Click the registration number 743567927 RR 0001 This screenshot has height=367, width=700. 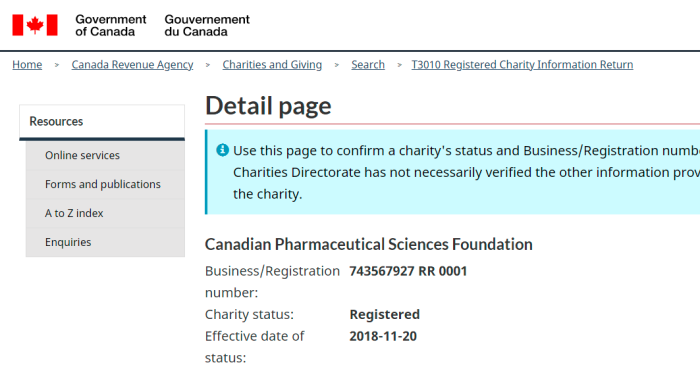[408, 271]
